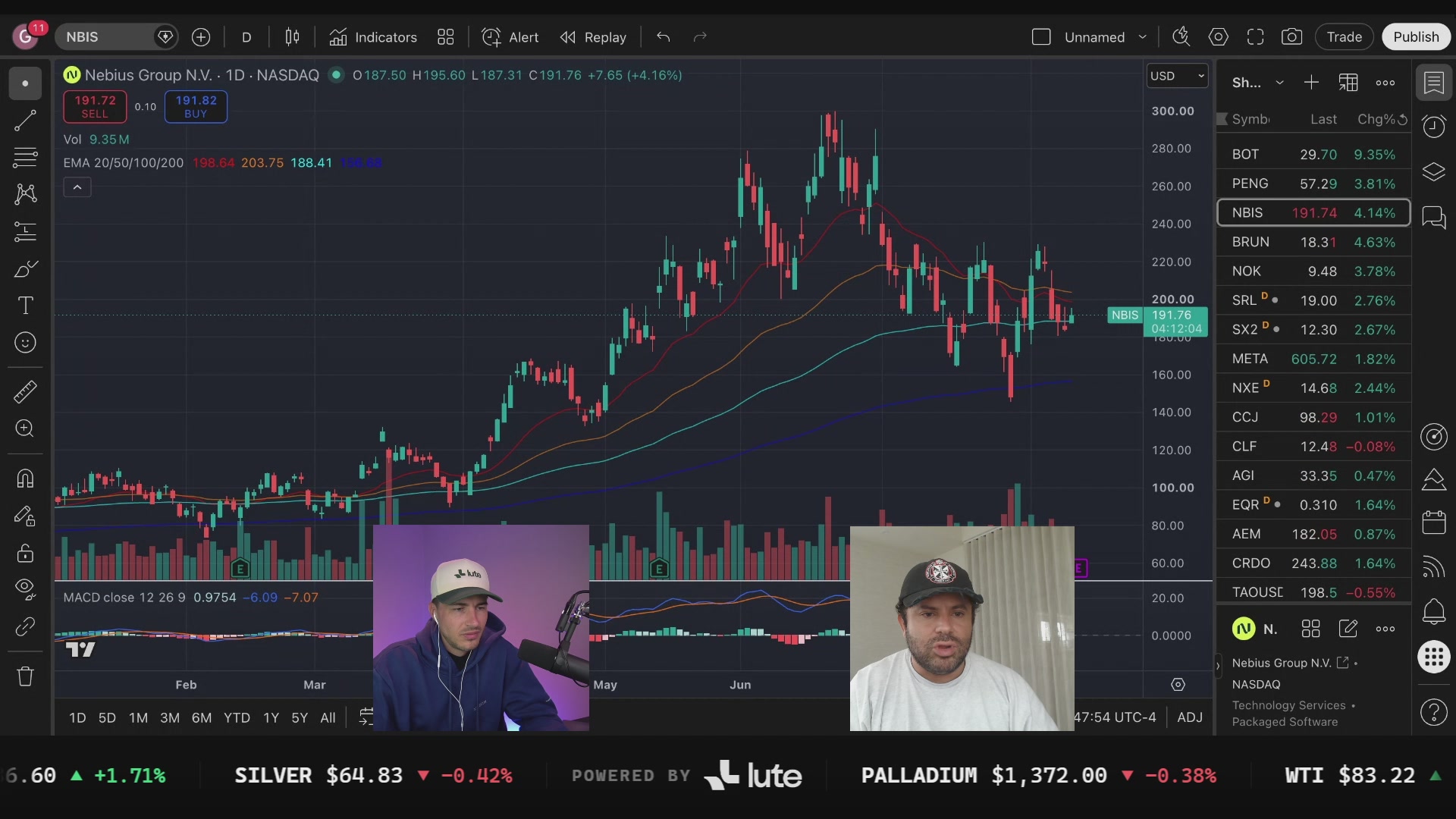Click the 191.82 BUY button
Screen dimensions: 1456x819
[x=196, y=107]
